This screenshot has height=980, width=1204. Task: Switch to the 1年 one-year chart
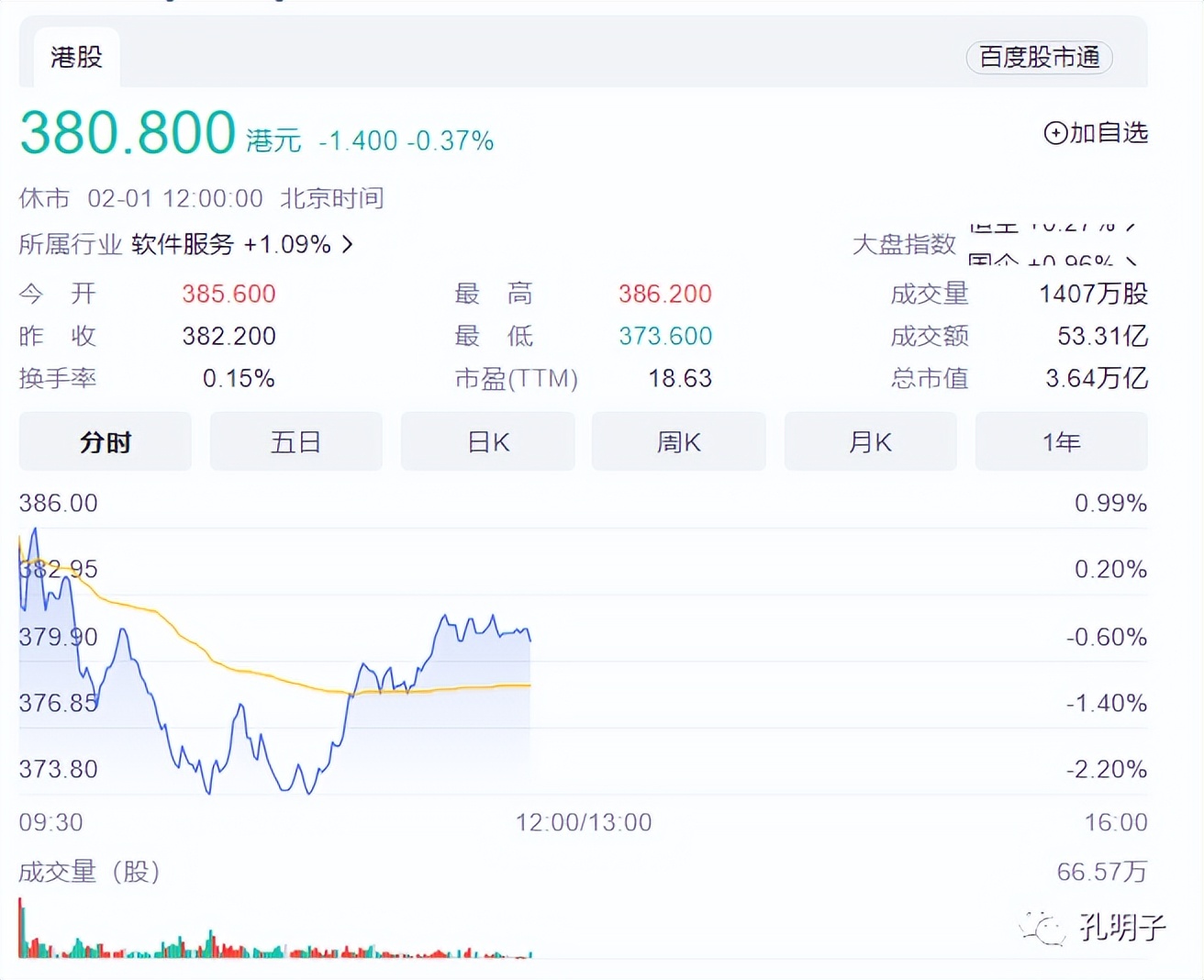pyautogui.click(x=1061, y=441)
